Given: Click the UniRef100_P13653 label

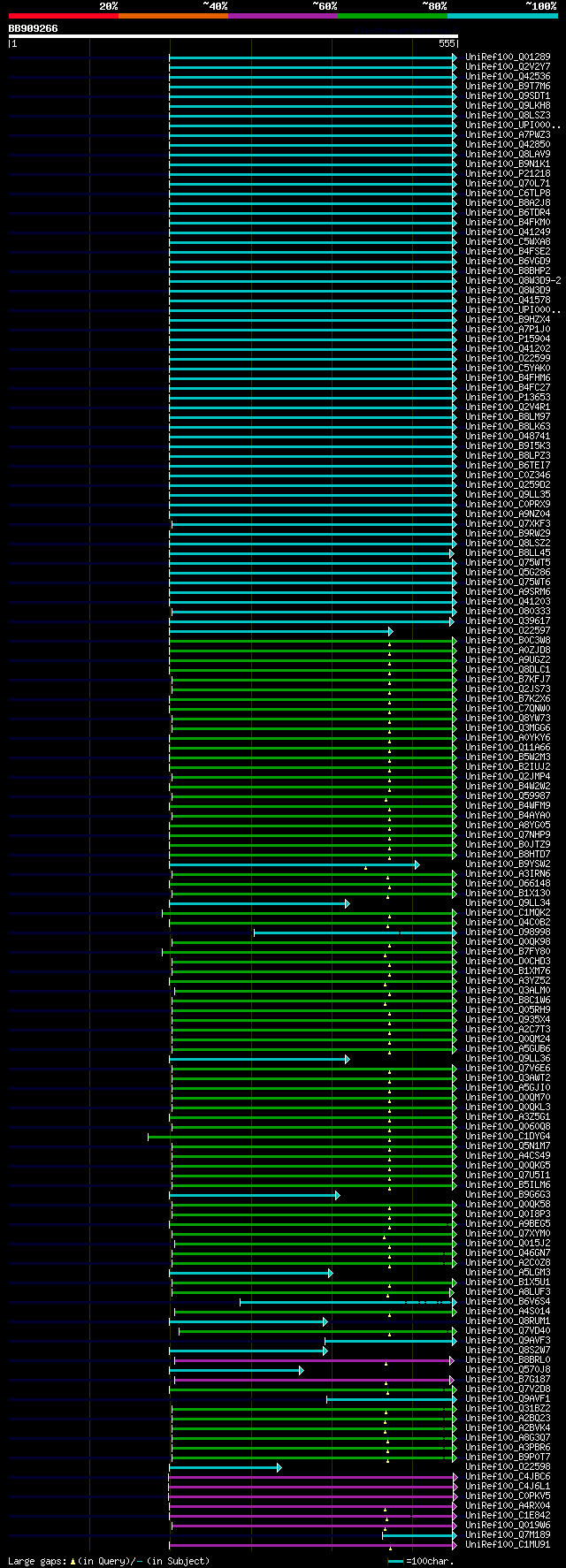Looking at the screenshot, I should [508, 397].
